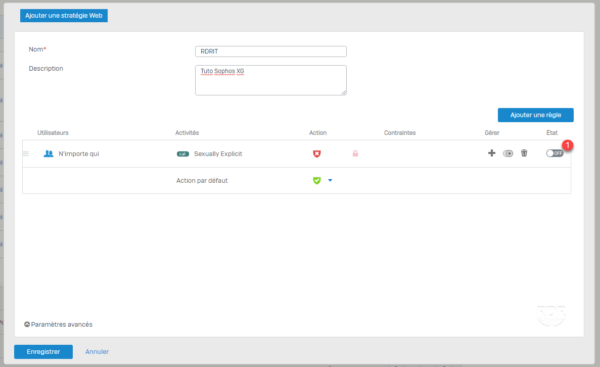Click the clone rule icon

coord(508,153)
